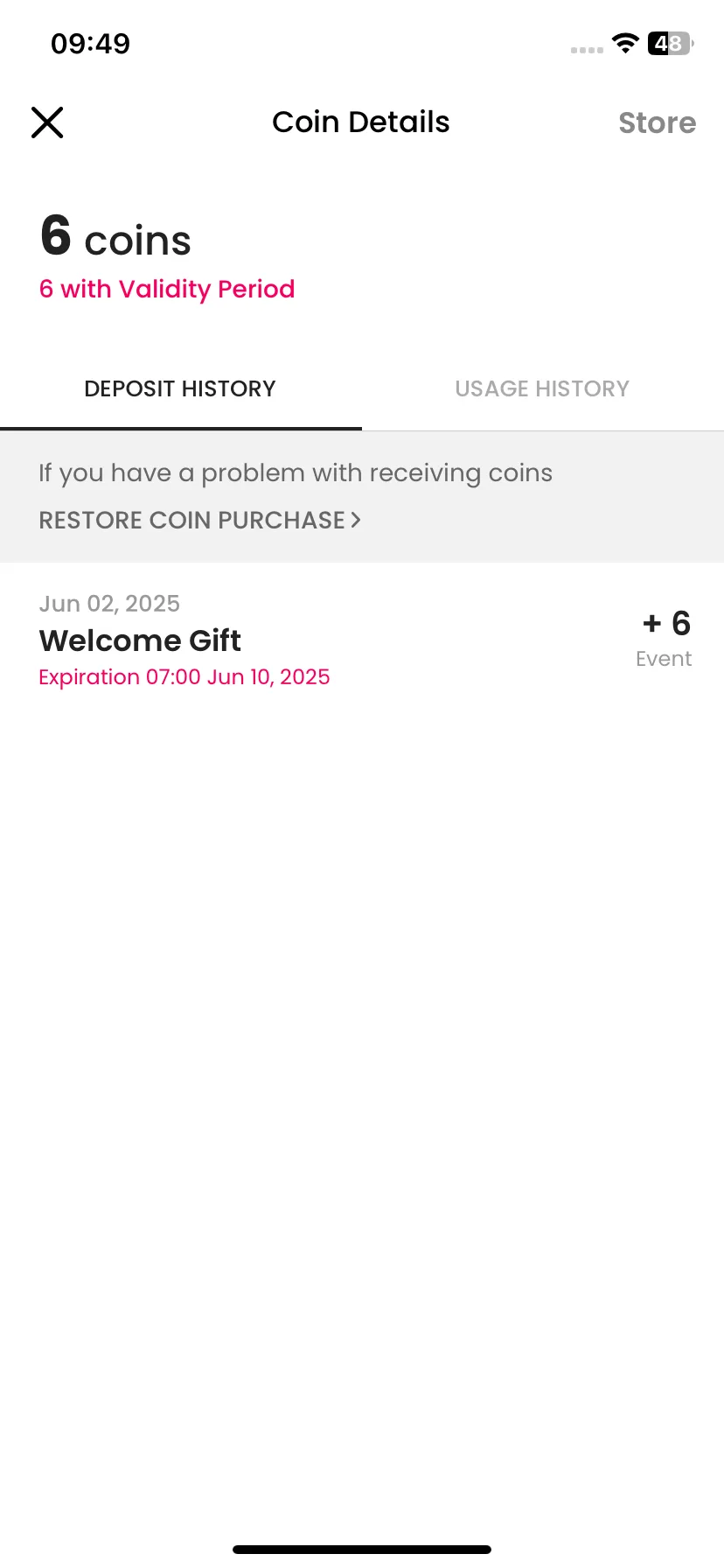The width and height of the screenshot is (724, 1568).
Task: Close the Coin Details screen
Action: [x=47, y=122]
